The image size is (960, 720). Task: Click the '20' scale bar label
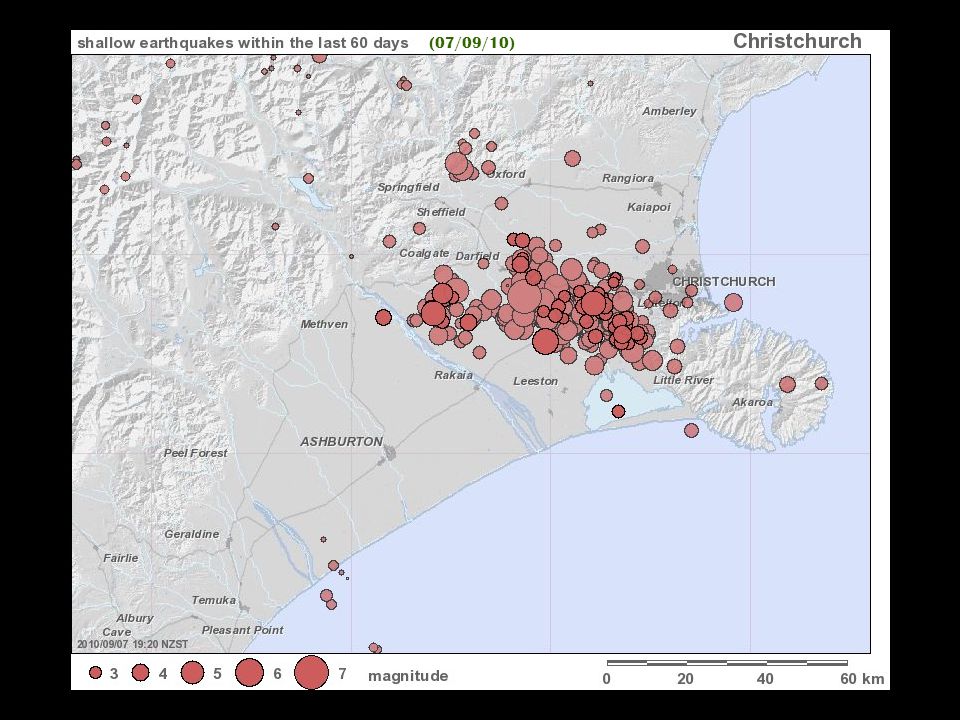click(685, 678)
